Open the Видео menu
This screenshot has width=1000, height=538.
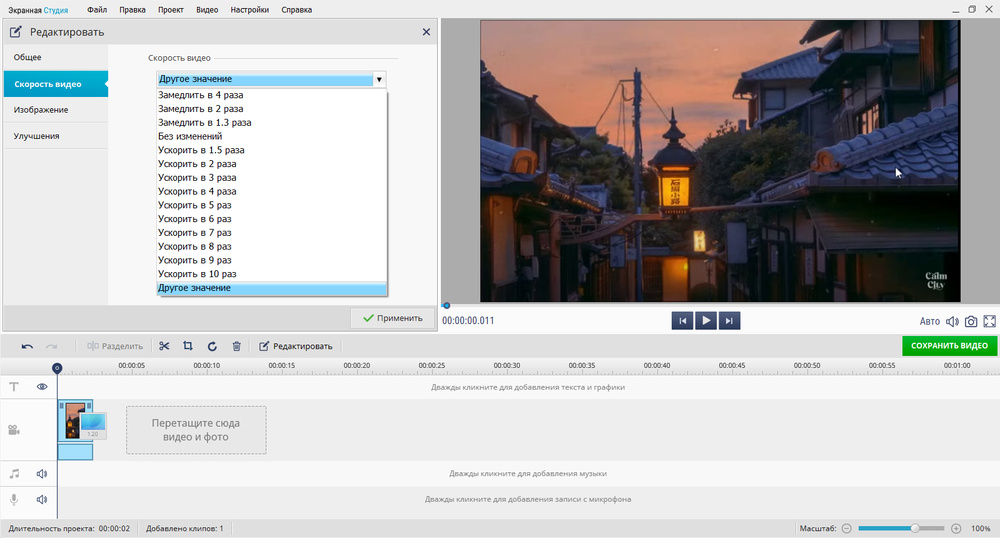[207, 10]
